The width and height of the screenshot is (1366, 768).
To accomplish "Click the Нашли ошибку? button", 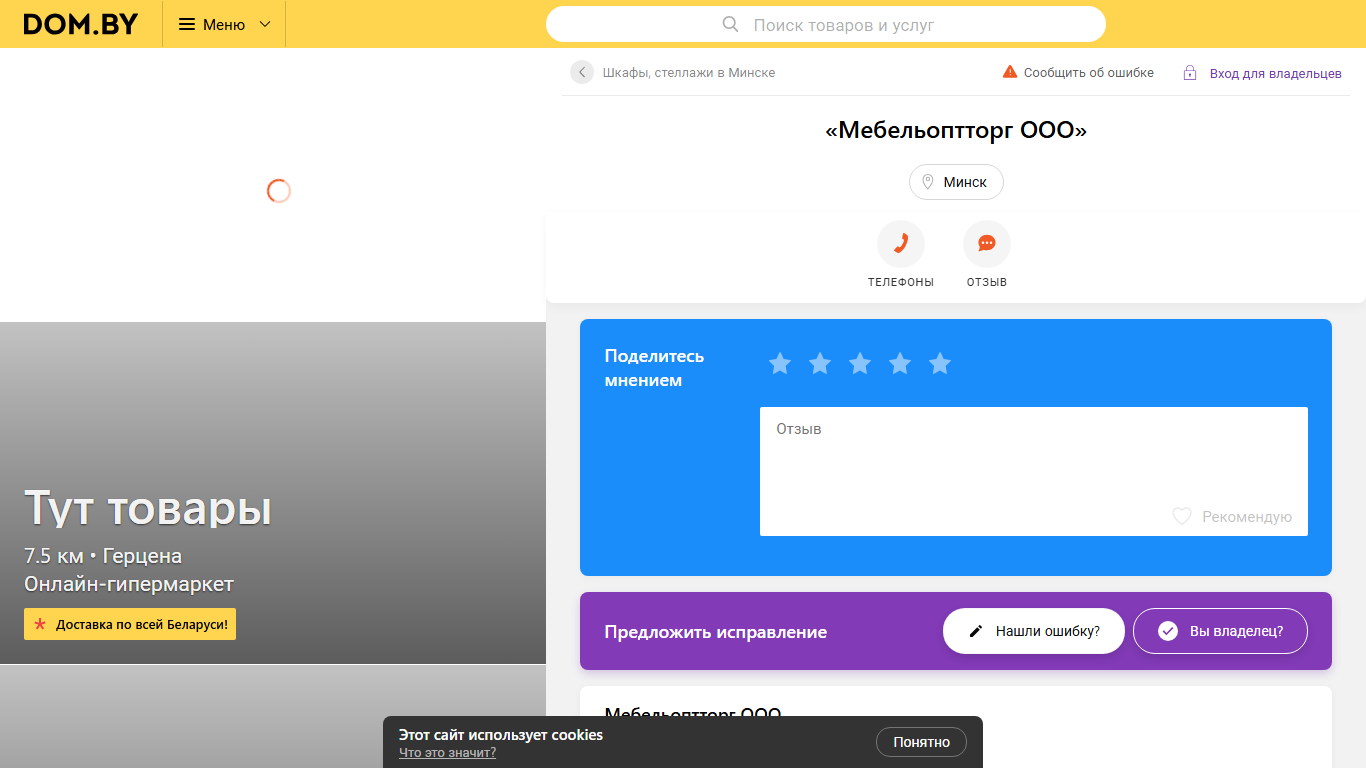I will click(x=1034, y=631).
